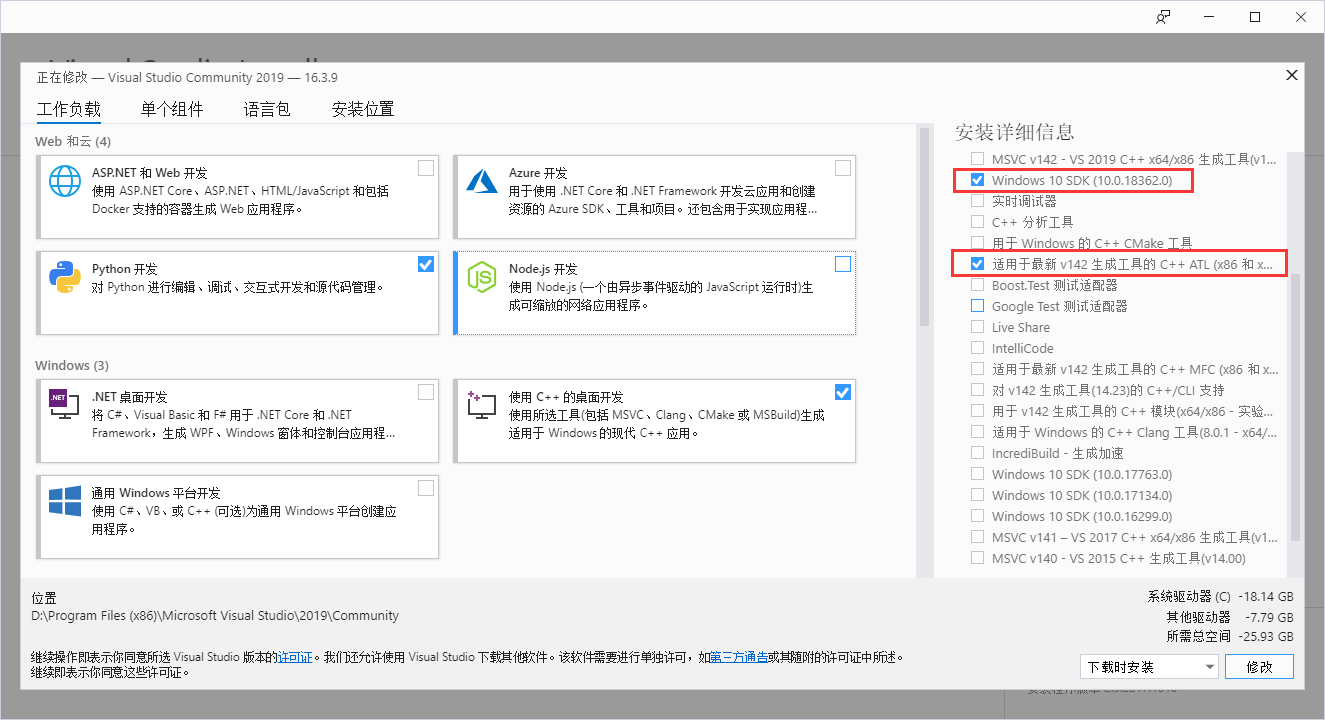Enable the ASP.NET 和 Web 开发 workload checkbox

[426, 168]
